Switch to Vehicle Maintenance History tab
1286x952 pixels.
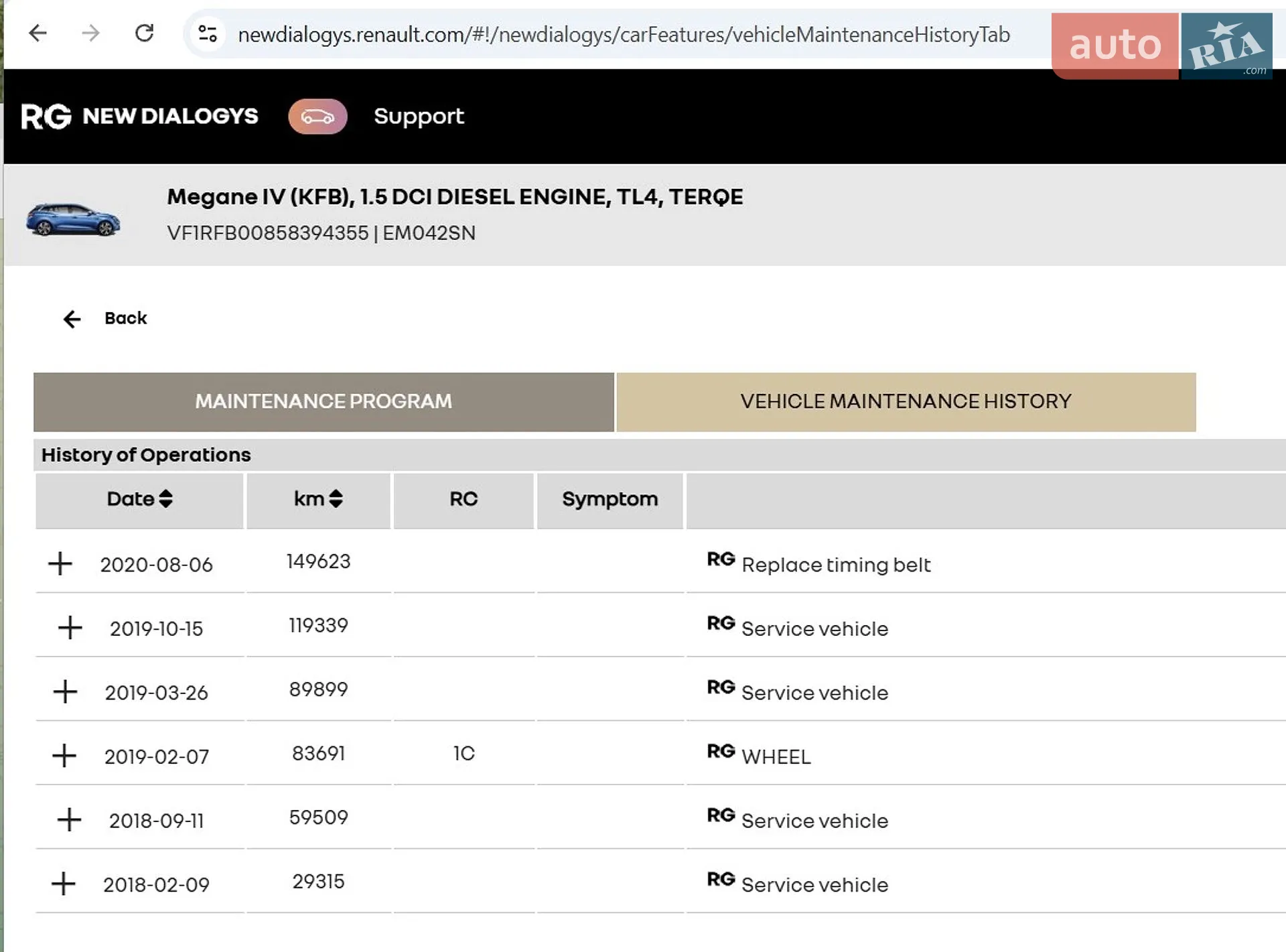(906, 401)
